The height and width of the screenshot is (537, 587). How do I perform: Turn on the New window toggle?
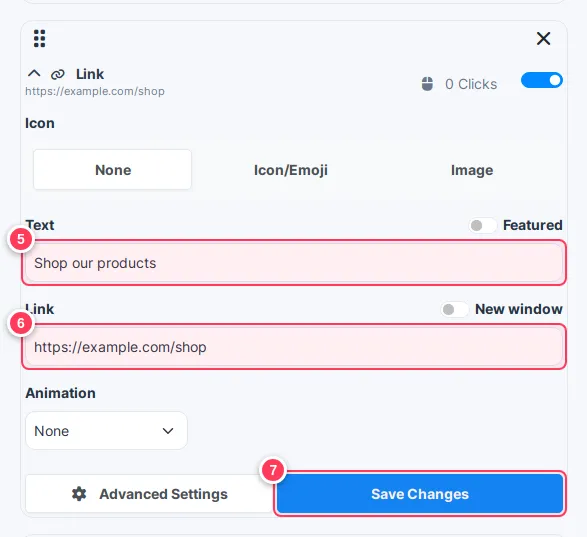[x=454, y=309]
